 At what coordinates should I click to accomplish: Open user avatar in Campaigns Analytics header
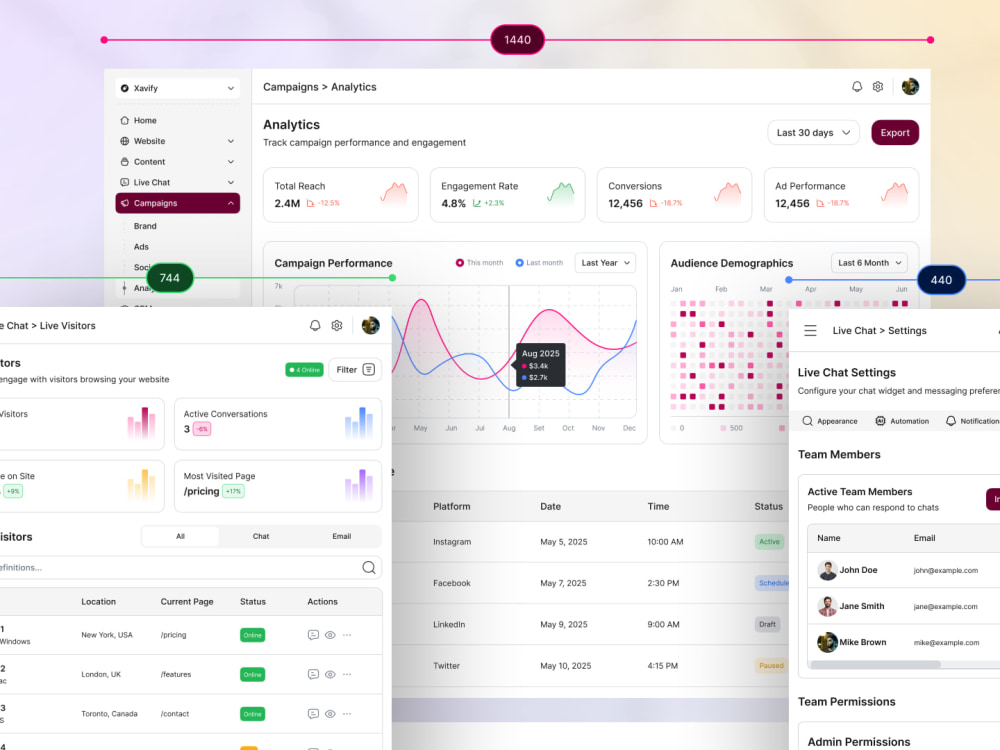click(x=910, y=87)
